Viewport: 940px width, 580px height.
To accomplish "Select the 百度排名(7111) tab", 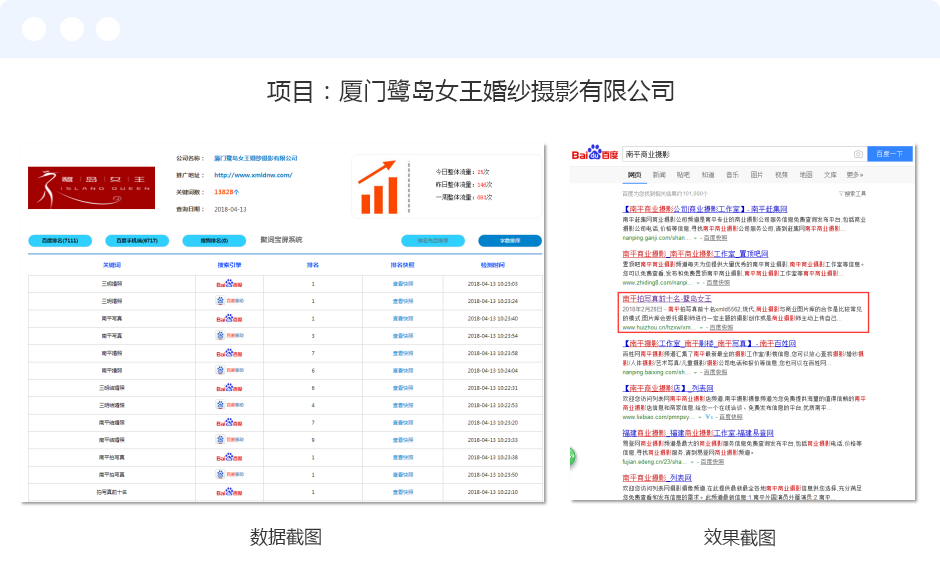I will click(60, 241).
